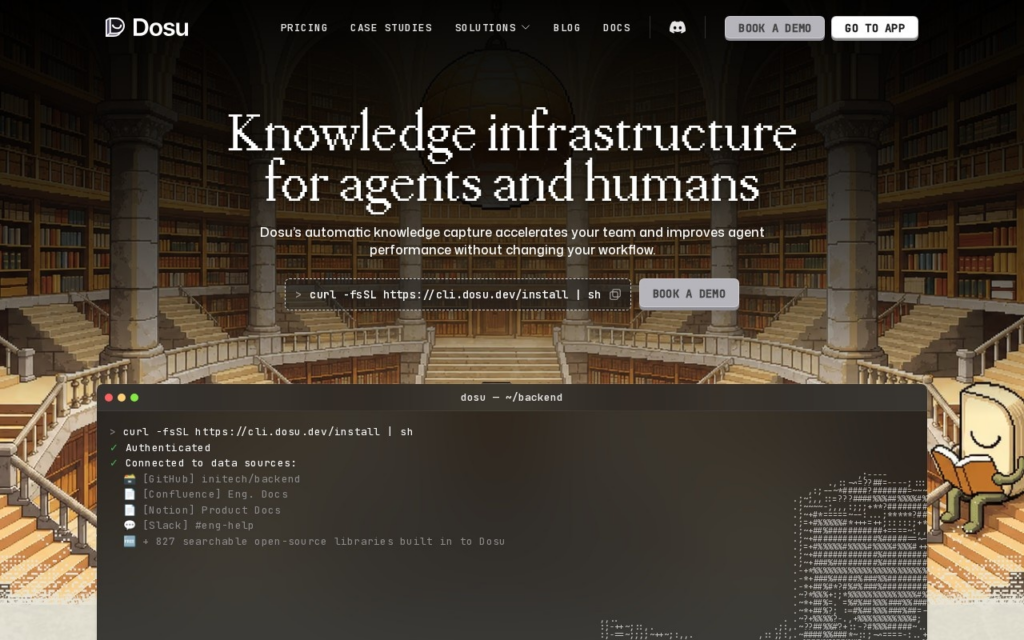
Task: Click the 'Authenticated' line in terminal
Action: pyautogui.click(x=168, y=447)
